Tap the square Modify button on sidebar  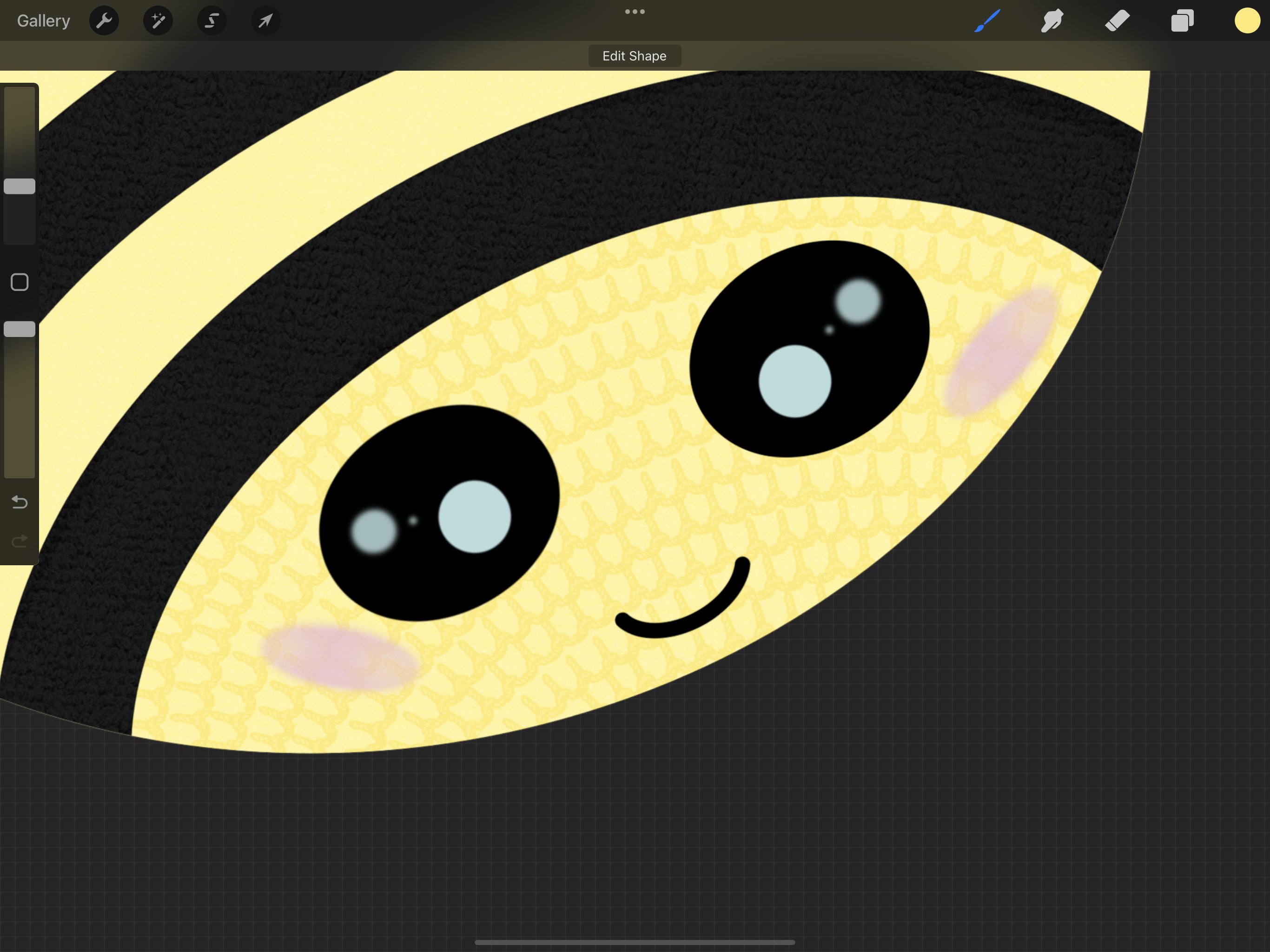tap(20, 282)
